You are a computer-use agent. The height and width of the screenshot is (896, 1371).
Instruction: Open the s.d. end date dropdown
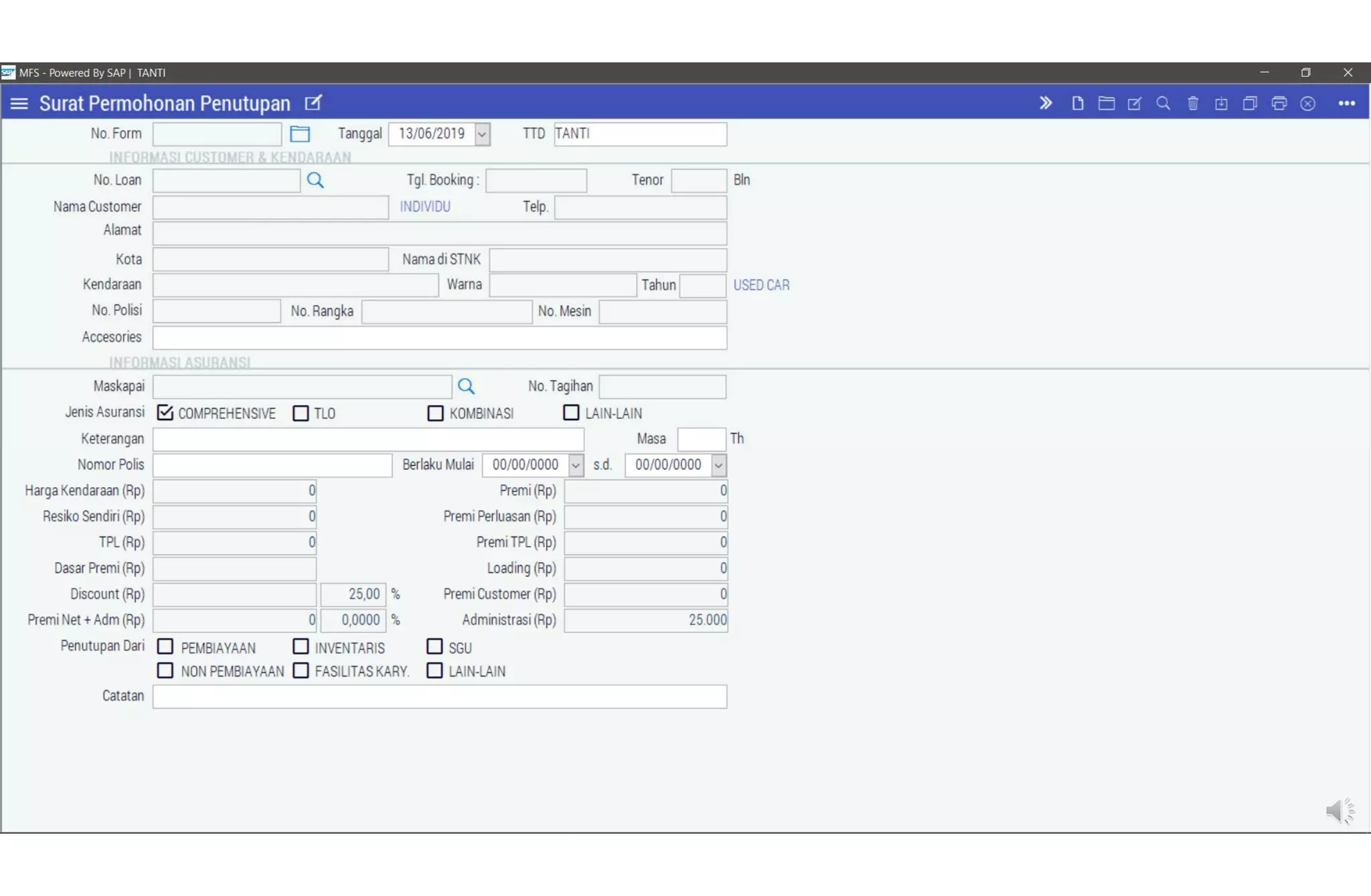718,465
